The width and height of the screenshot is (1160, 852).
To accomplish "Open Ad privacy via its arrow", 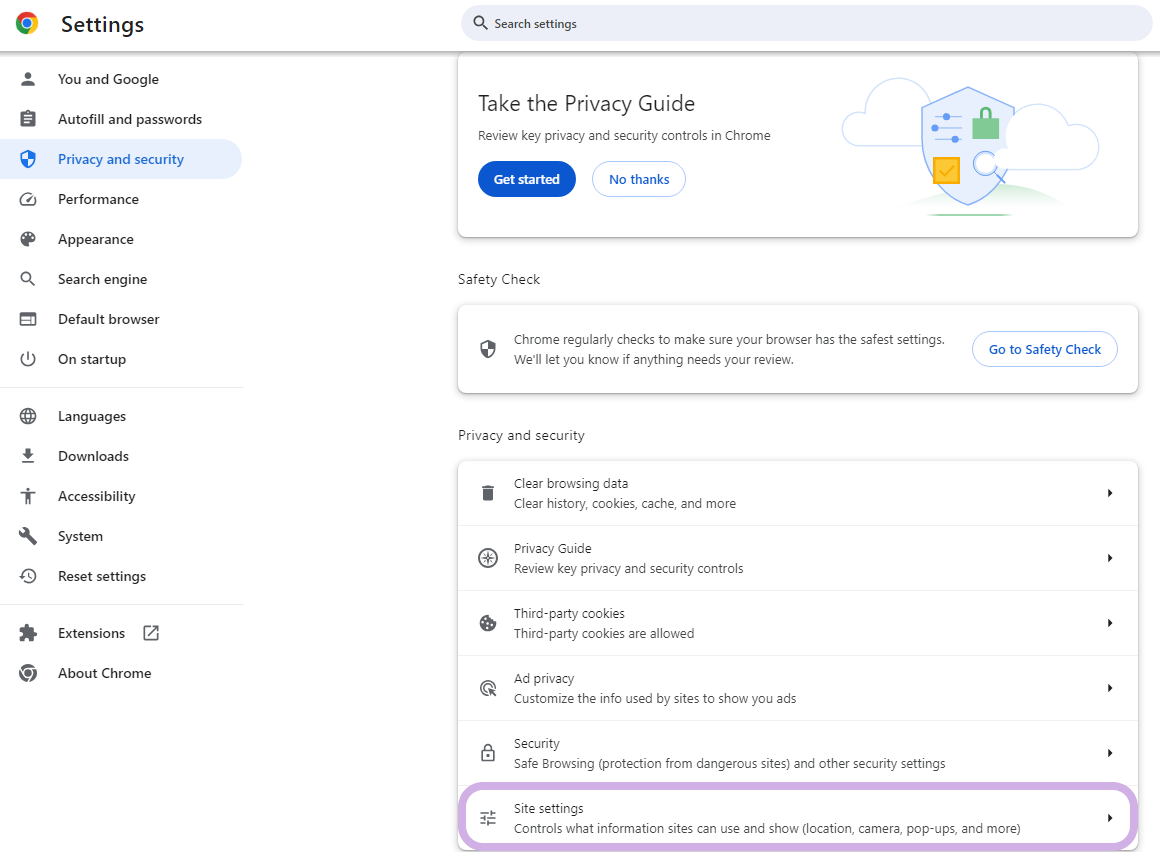I will click(1110, 689).
